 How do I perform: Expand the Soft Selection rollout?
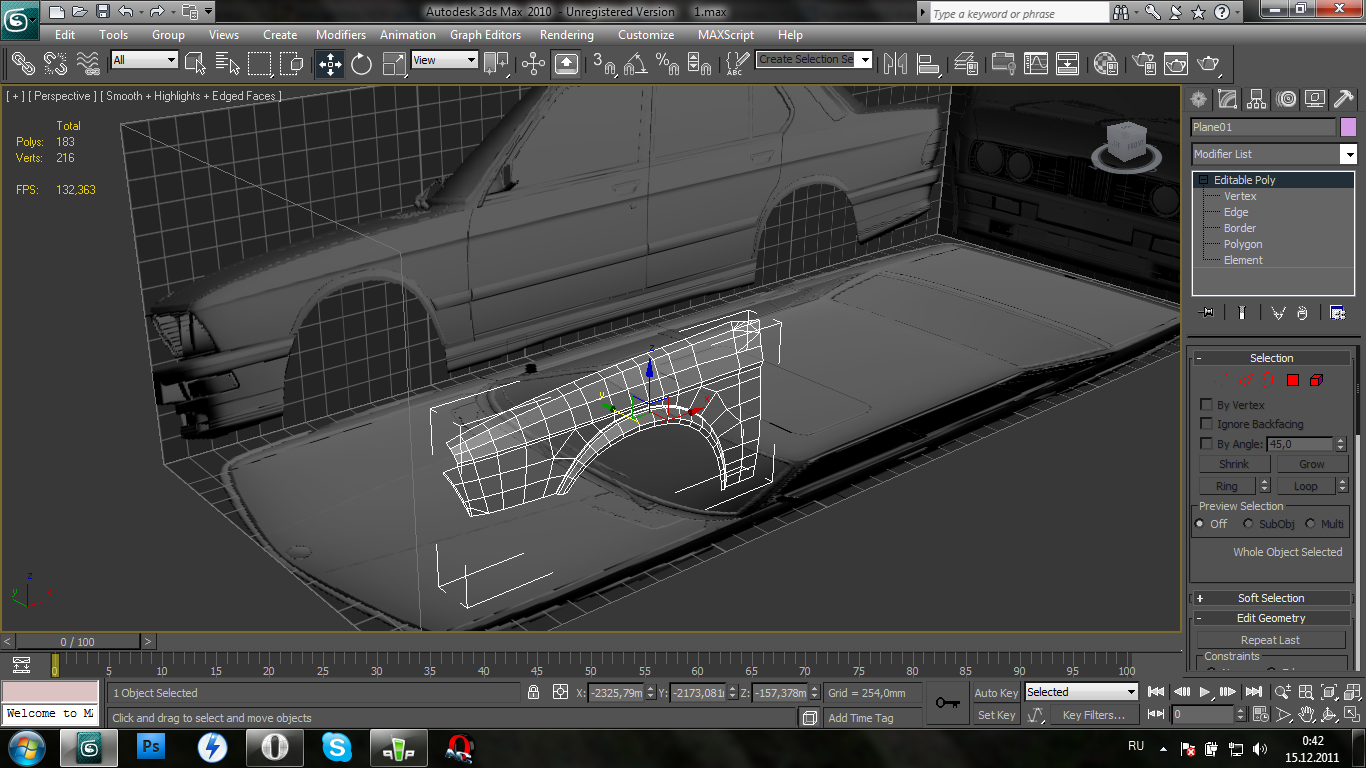point(1270,598)
